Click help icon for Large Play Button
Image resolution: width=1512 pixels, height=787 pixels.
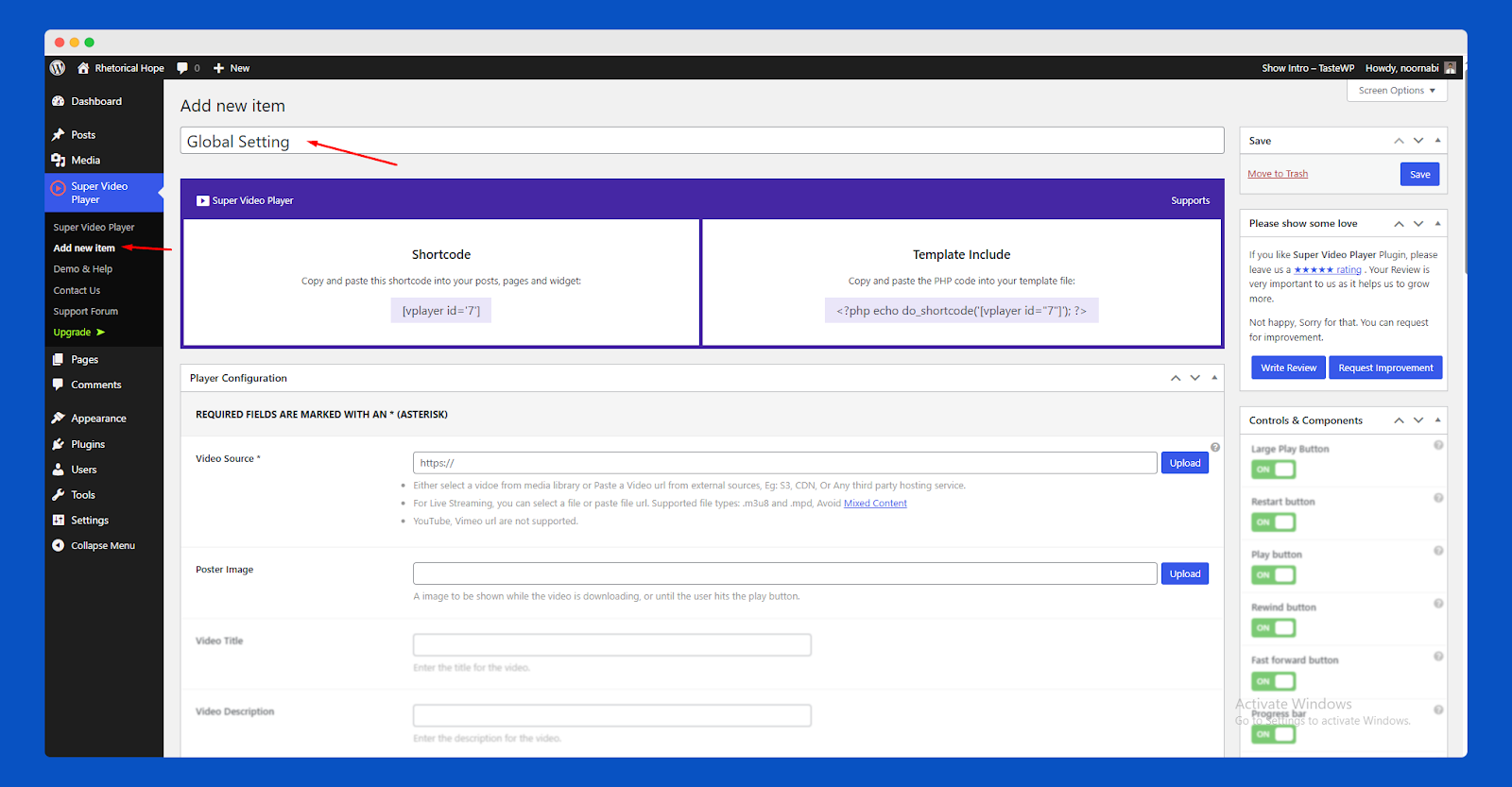coord(1438,445)
